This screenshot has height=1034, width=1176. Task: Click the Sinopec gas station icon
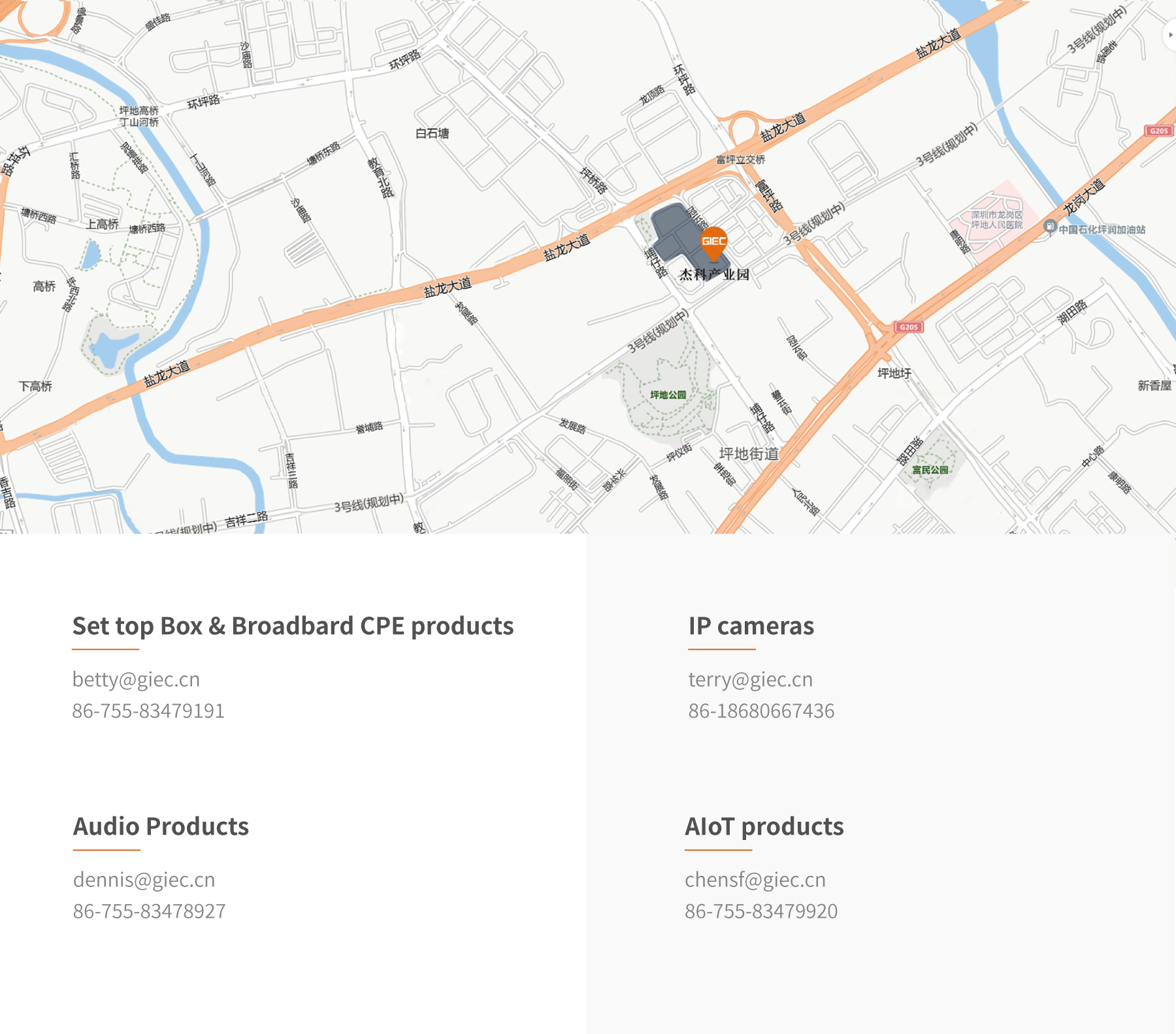coord(1050,227)
